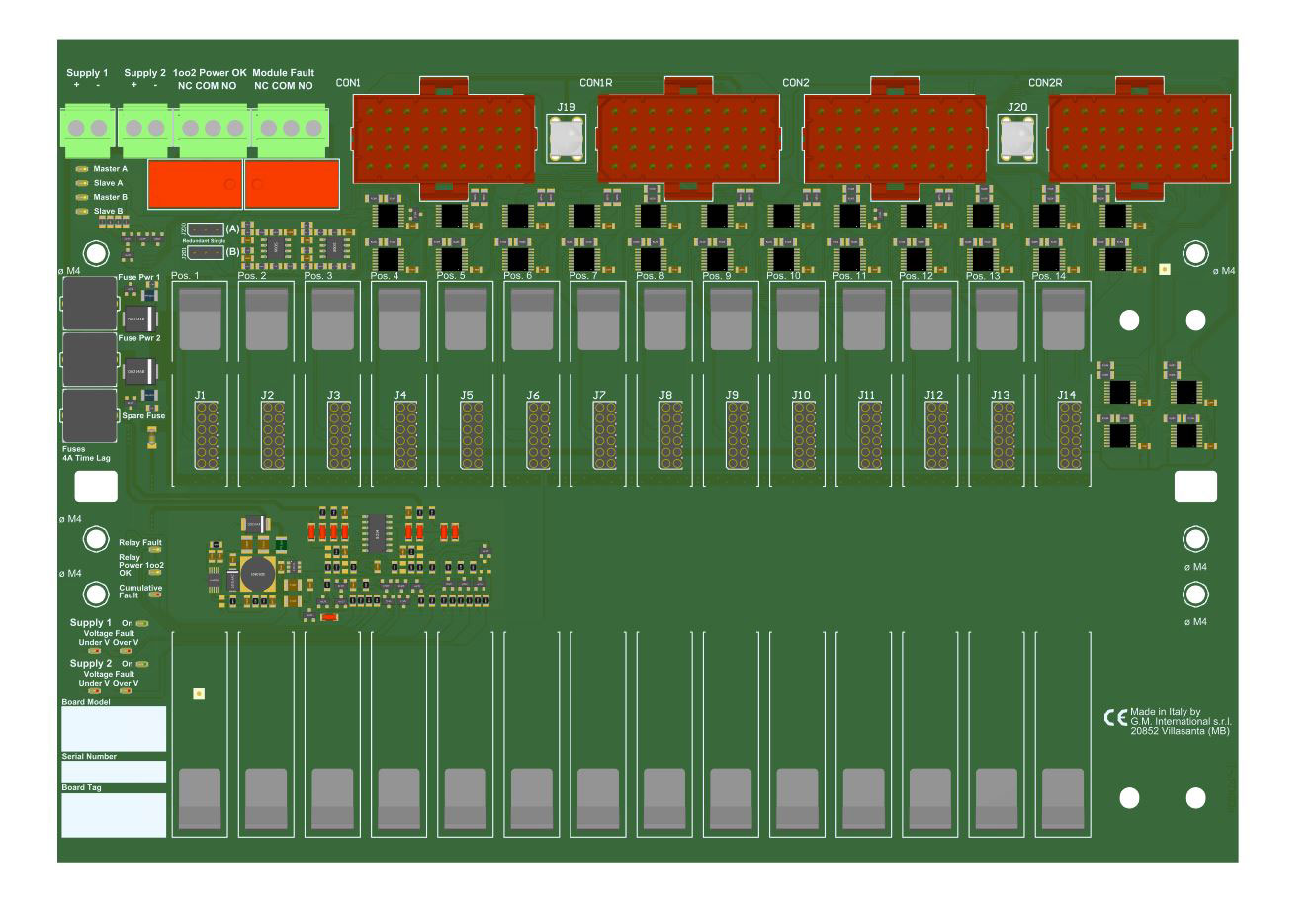
Task: Click the Board Model white label field
Action: [x=114, y=729]
